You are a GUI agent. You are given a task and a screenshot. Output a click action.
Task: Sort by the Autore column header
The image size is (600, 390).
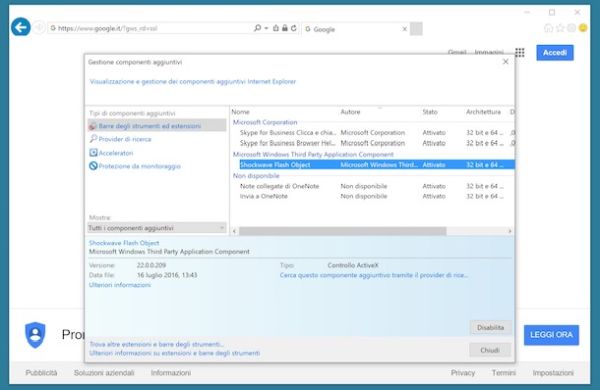[x=350, y=112]
